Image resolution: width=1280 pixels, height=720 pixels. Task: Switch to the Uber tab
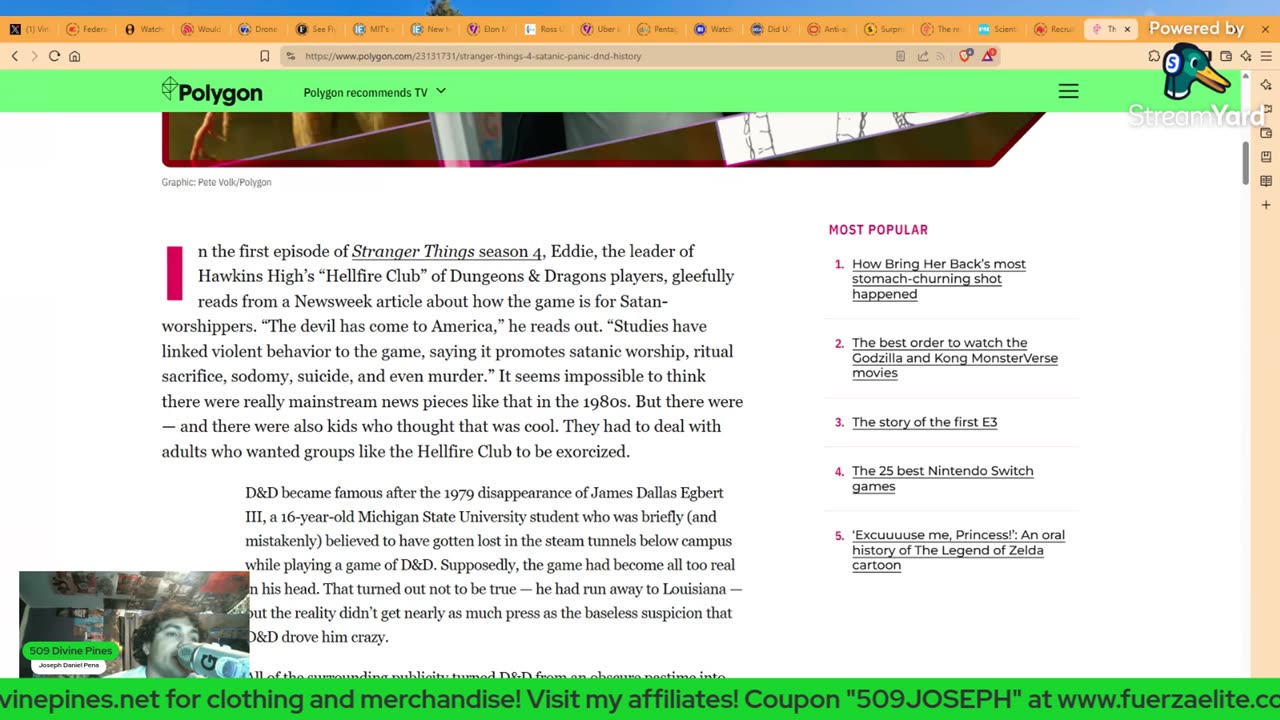pos(603,29)
